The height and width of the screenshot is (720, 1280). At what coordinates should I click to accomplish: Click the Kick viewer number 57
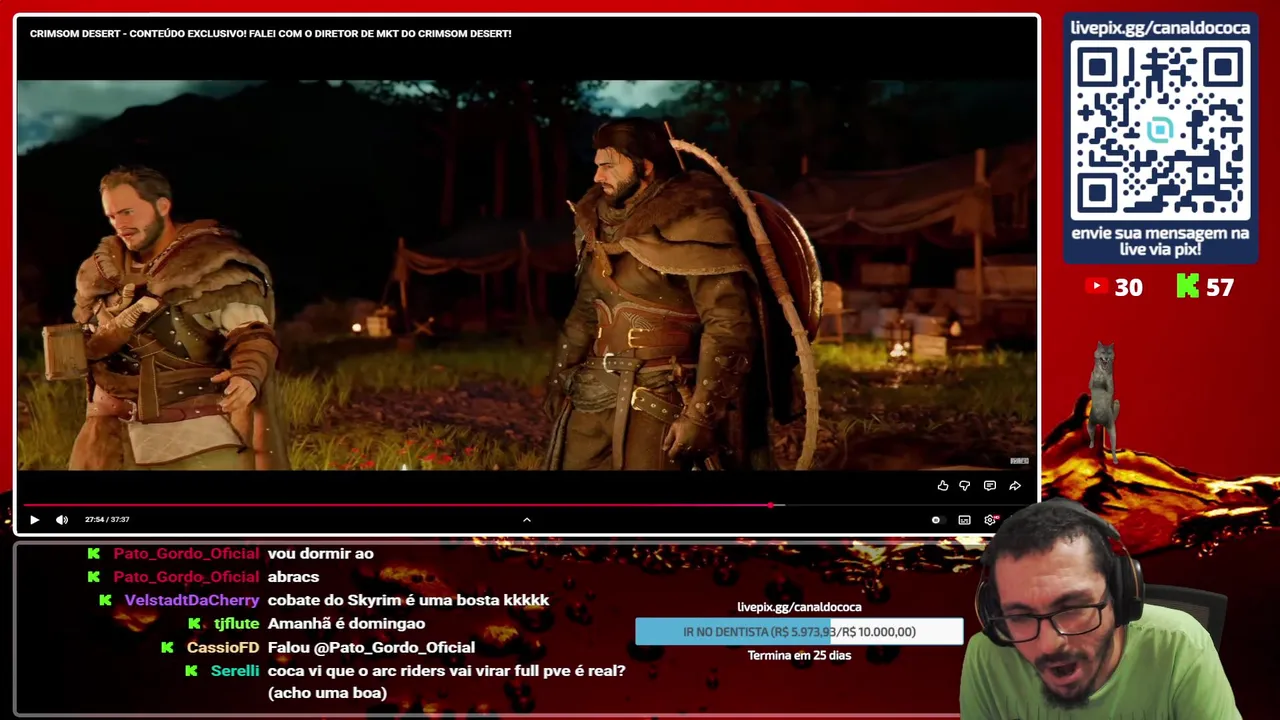pyautogui.click(x=1220, y=288)
